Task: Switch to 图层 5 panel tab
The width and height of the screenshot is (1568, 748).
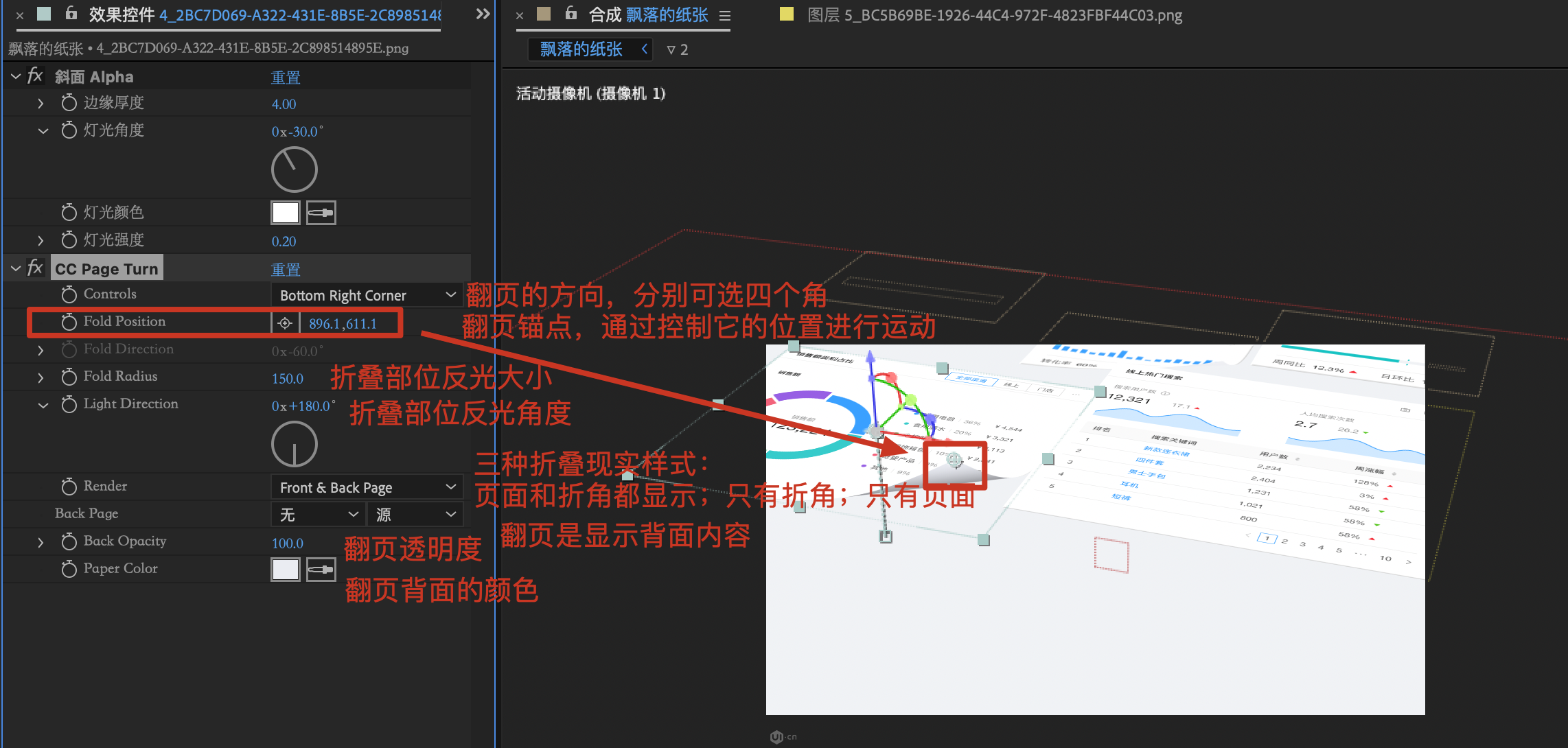Action: 993,15
